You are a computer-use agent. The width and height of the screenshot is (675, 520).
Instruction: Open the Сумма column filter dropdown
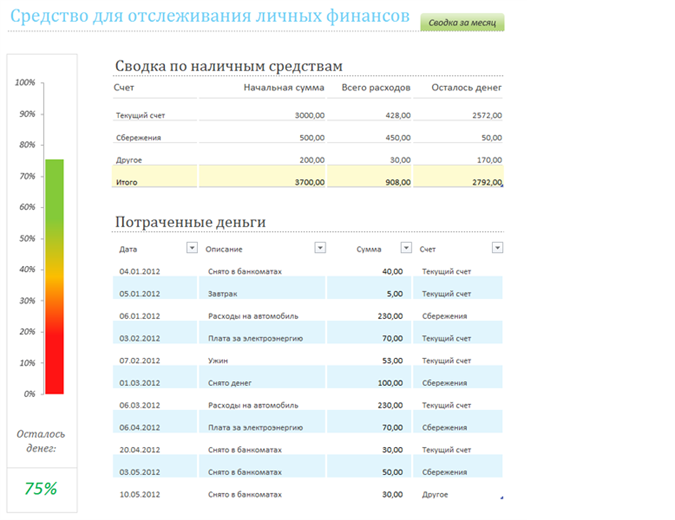(x=406, y=248)
